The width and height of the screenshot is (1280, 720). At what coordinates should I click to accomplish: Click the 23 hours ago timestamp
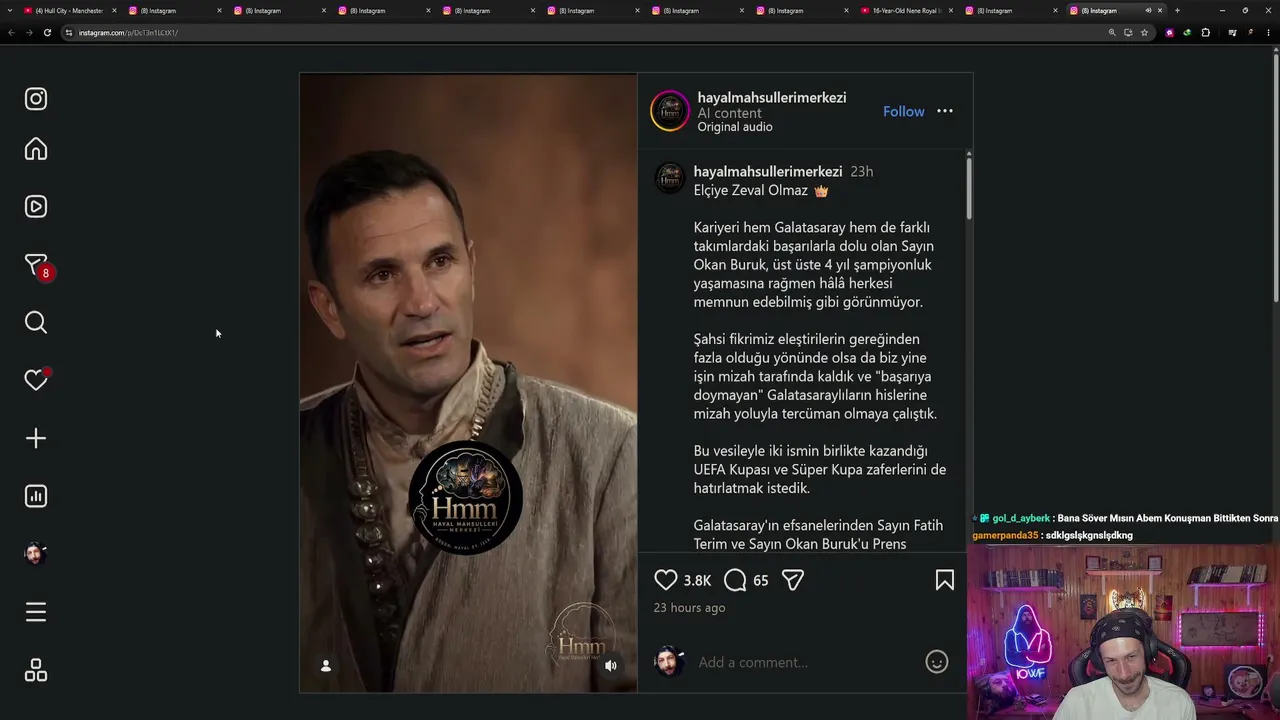tap(689, 607)
